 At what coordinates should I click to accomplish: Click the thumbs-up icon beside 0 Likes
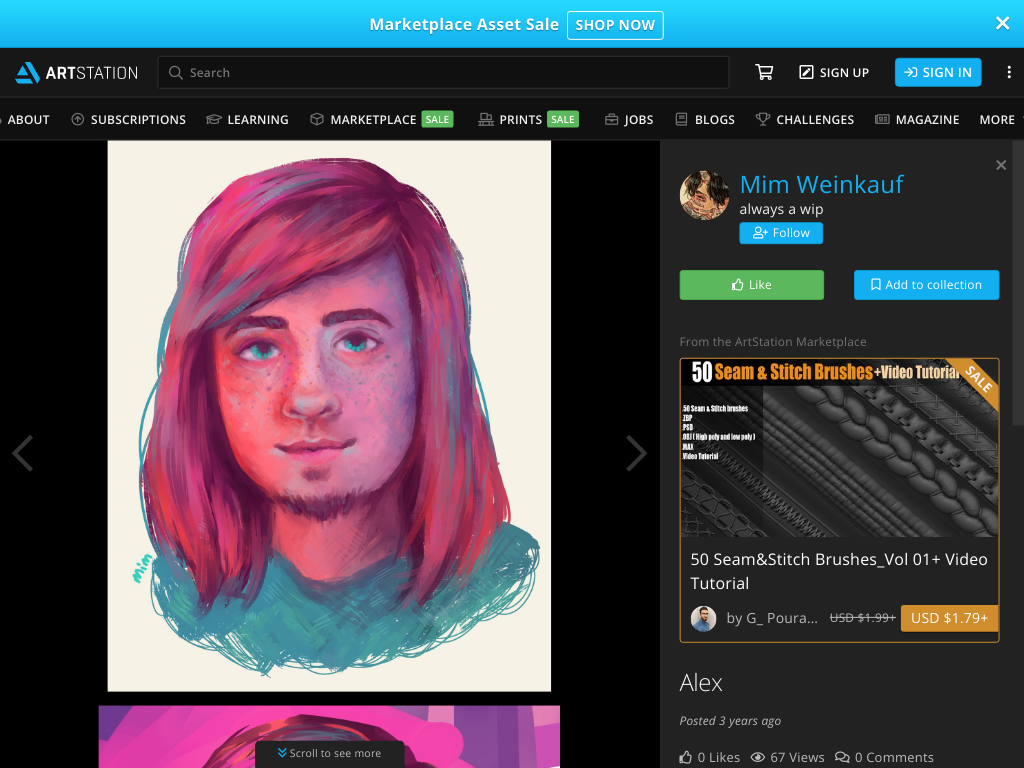click(x=685, y=757)
